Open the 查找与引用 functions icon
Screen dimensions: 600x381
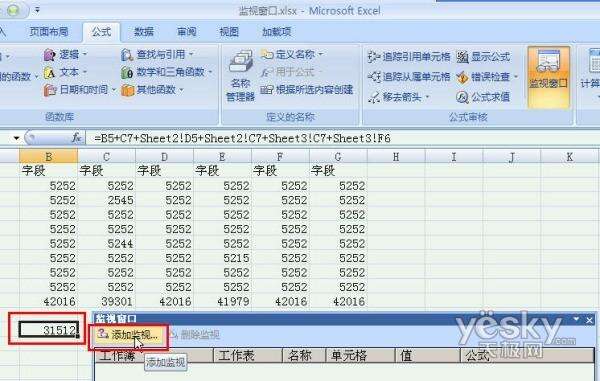[127, 55]
